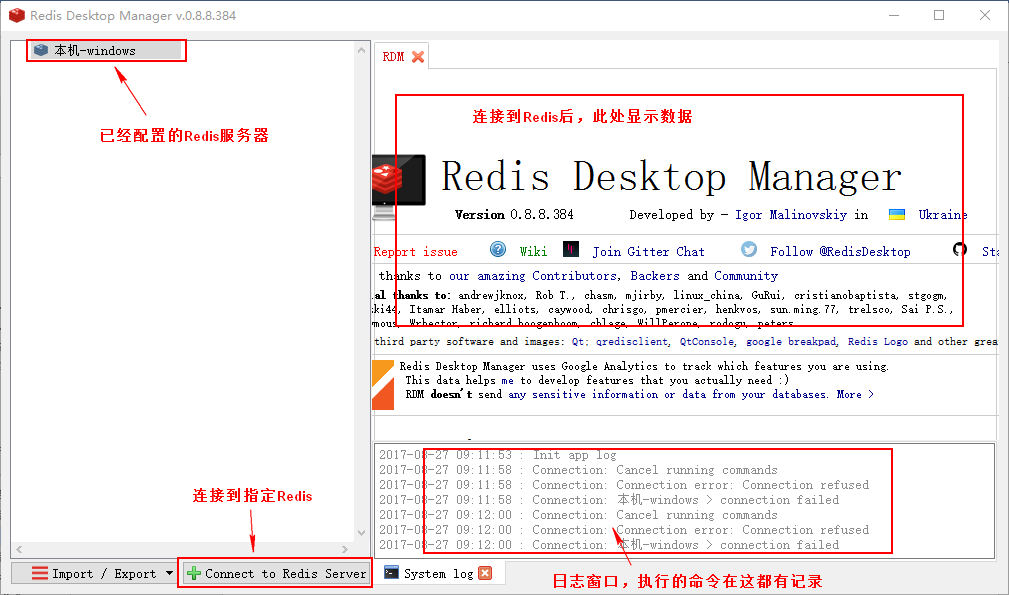Screen dimensions: 1009x595
Task: Click the Gitter chat icon
Action: (571, 250)
